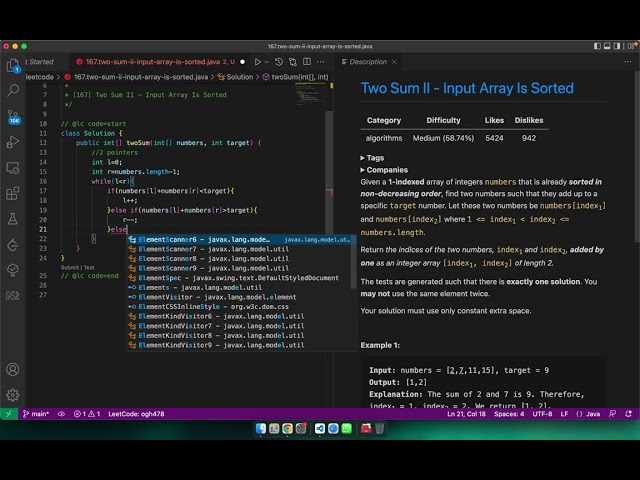
Task: Open the Testing beaker view
Action: pyautogui.click(x=13, y=219)
